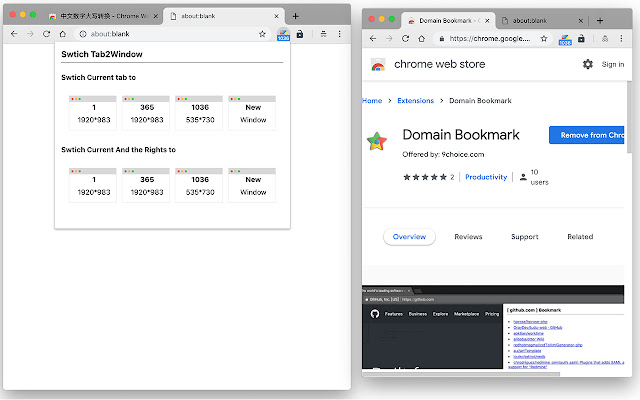Open Chrome three-dot menu in right window

621,38
